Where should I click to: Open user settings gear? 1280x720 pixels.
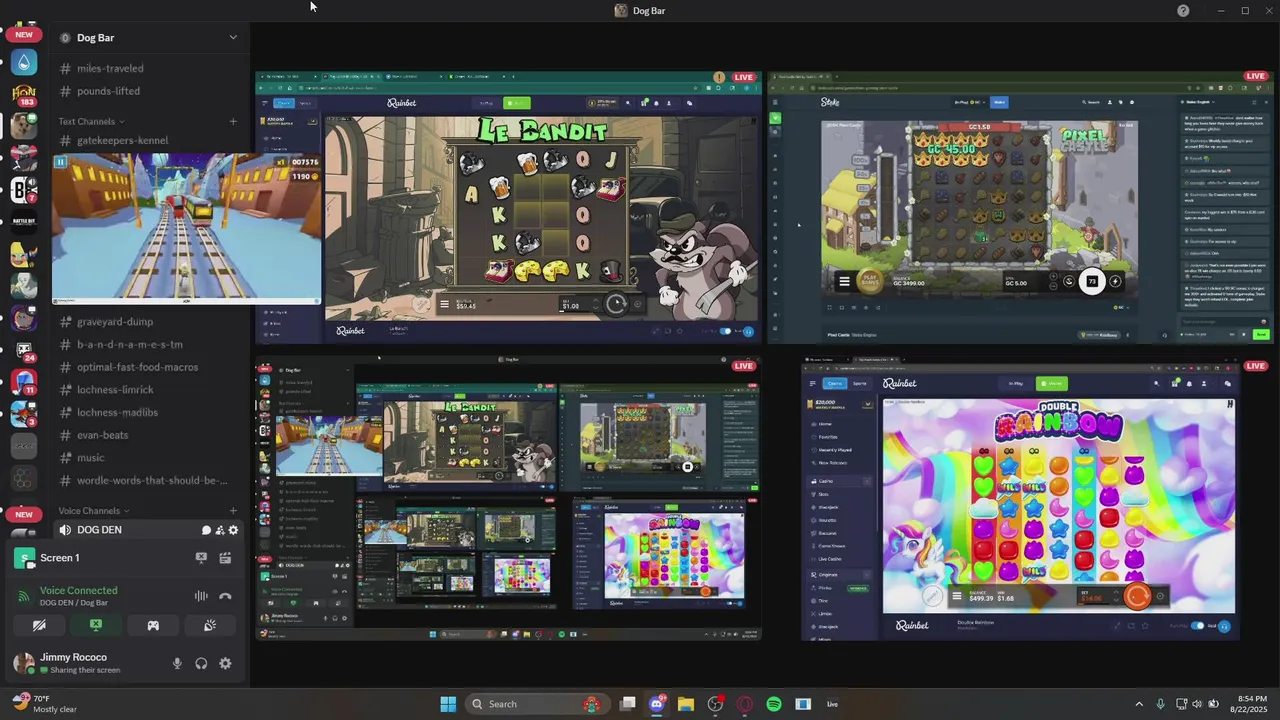click(x=225, y=663)
